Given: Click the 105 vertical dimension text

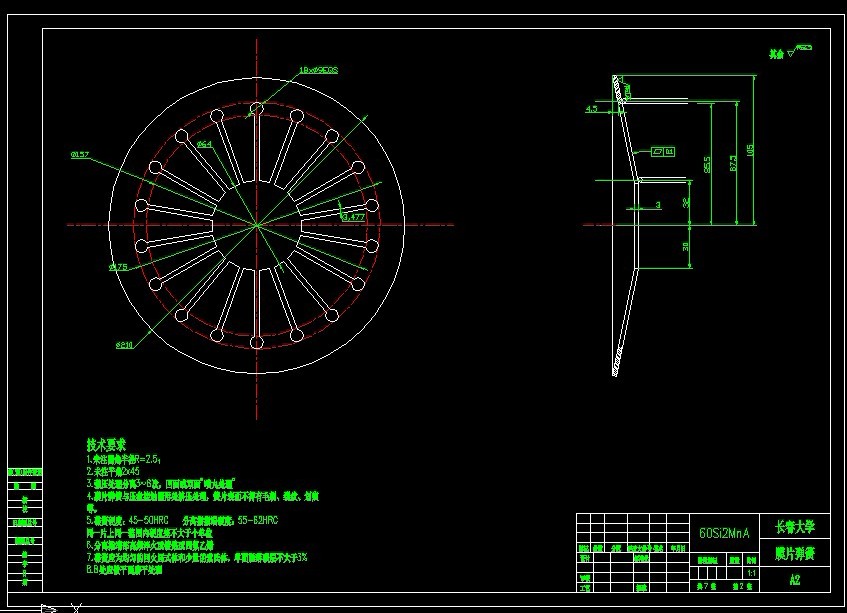Looking at the screenshot, I should tap(749, 150).
